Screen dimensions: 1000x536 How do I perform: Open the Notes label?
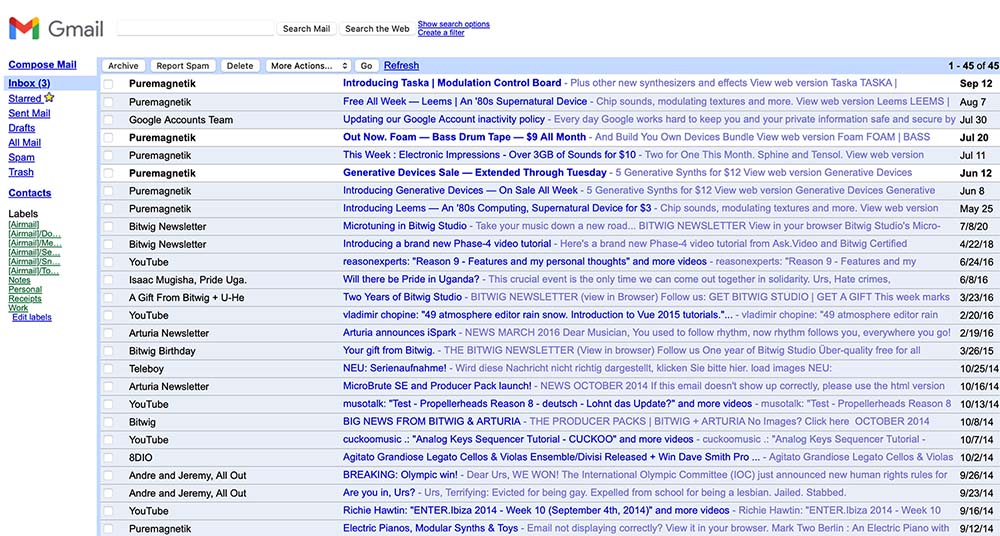[x=19, y=280]
